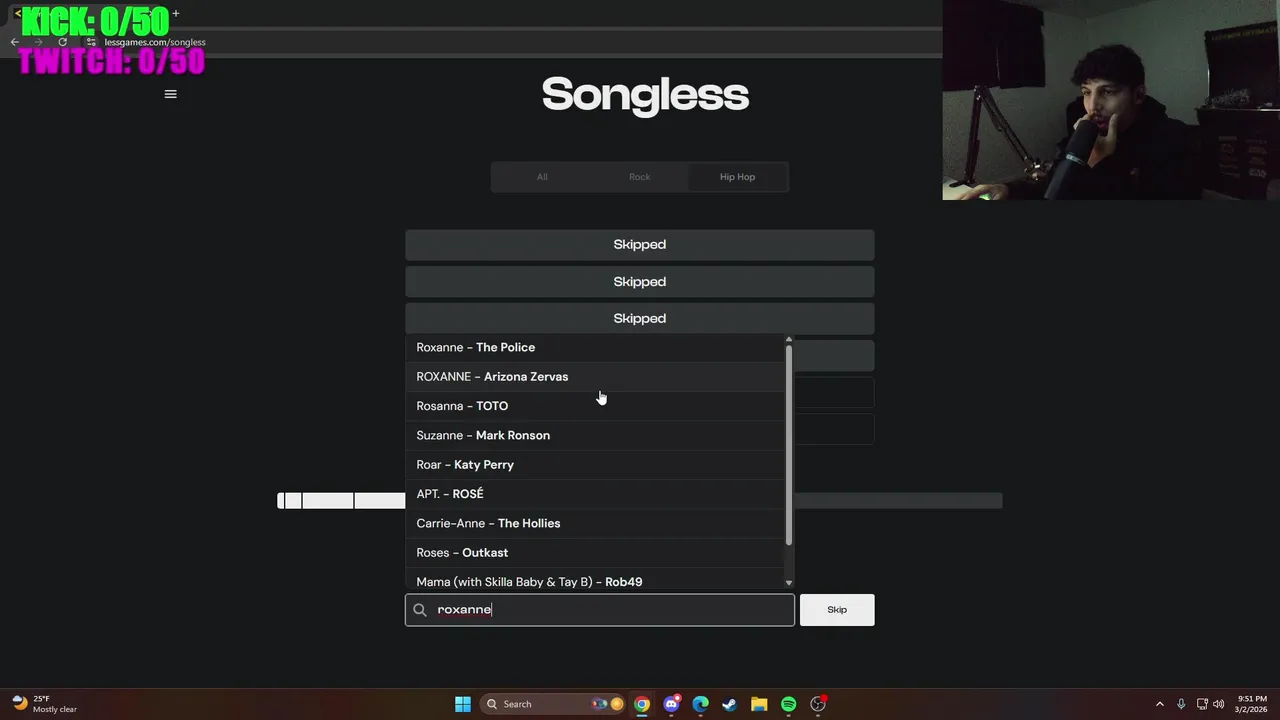This screenshot has width=1280, height=720.
Task: Open a new browser tab
Action: pos(176,13)
